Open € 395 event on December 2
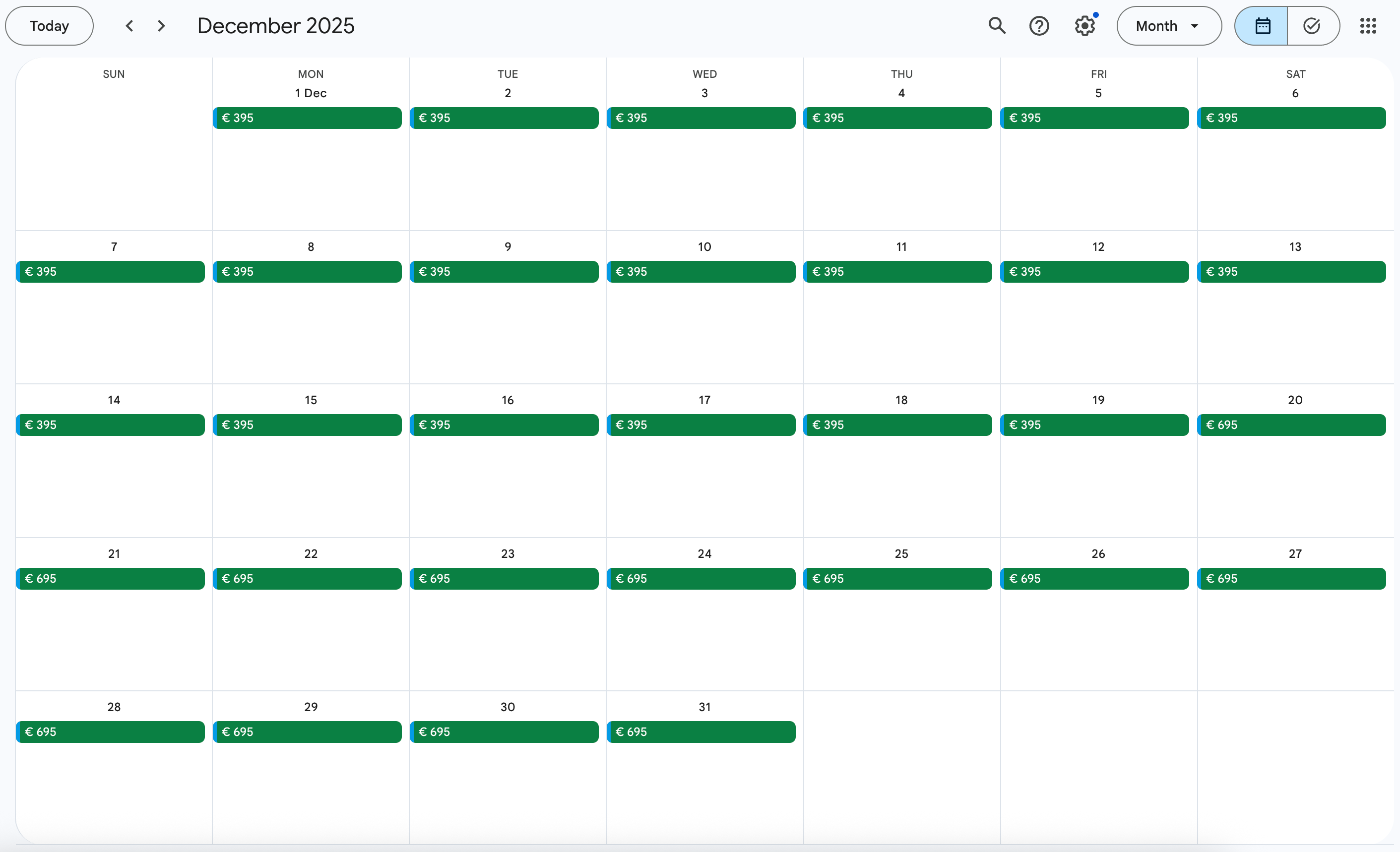This screenshot has height=852, width=1400. tap(504, 118)
